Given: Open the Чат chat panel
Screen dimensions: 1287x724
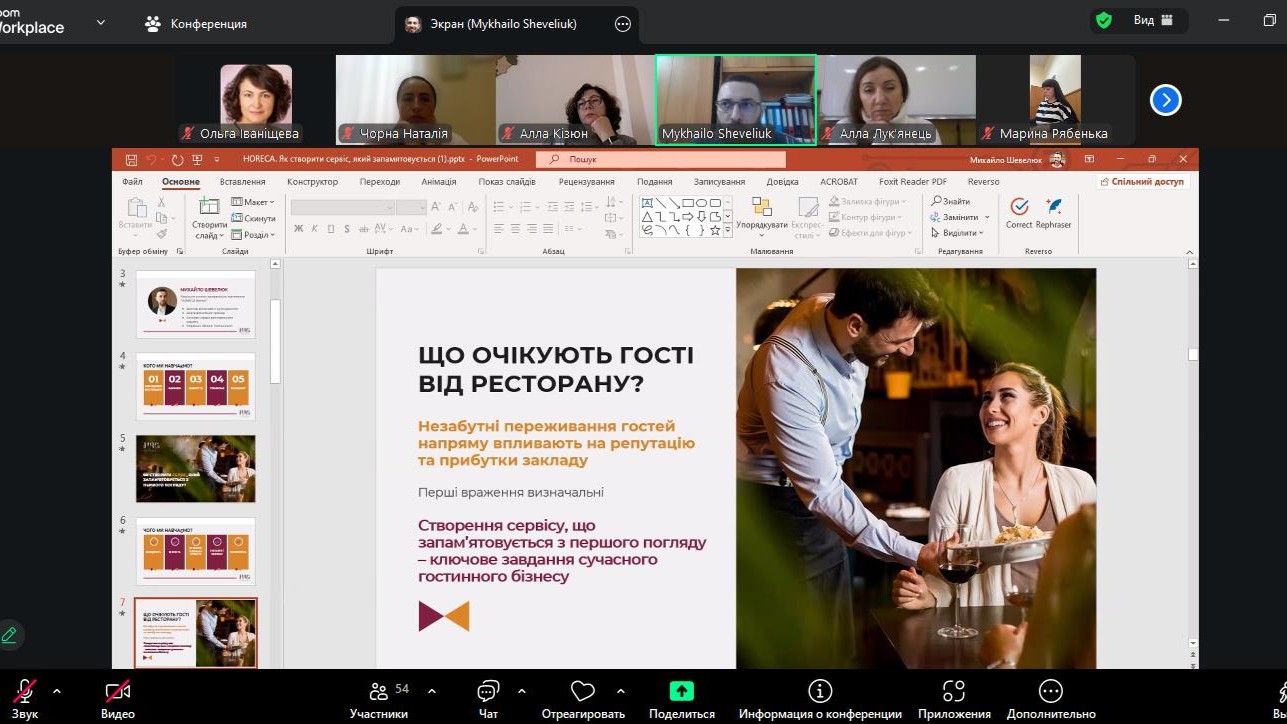Looking at the screenshot, I should pos(488,692).
